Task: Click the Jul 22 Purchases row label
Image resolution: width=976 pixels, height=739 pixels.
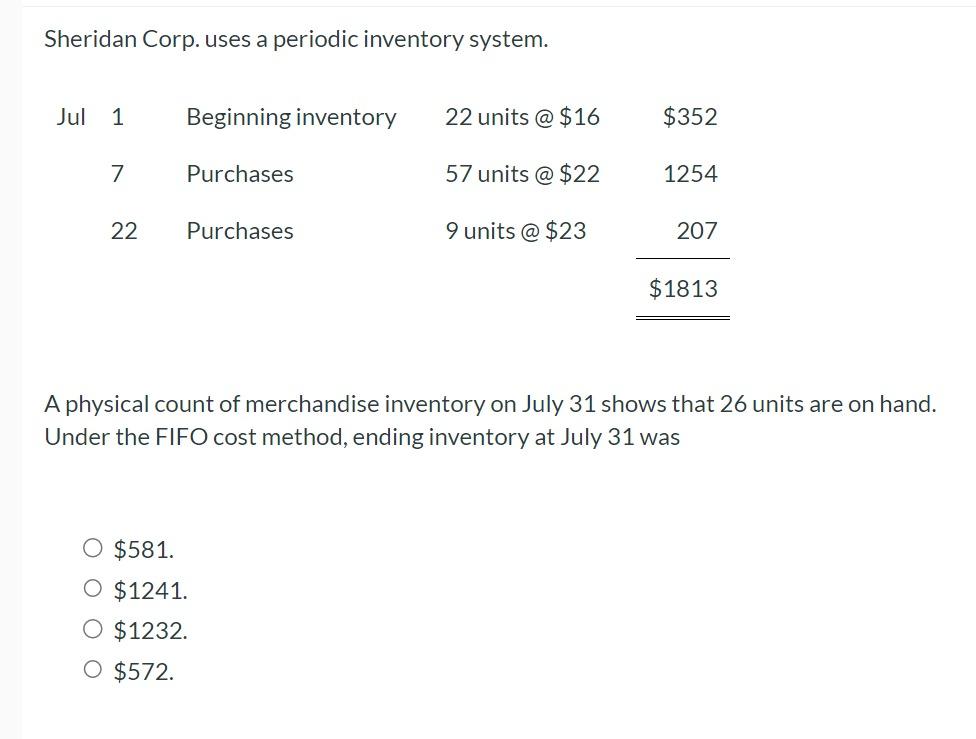Action: pyautogui.click(x=239, y=231)
